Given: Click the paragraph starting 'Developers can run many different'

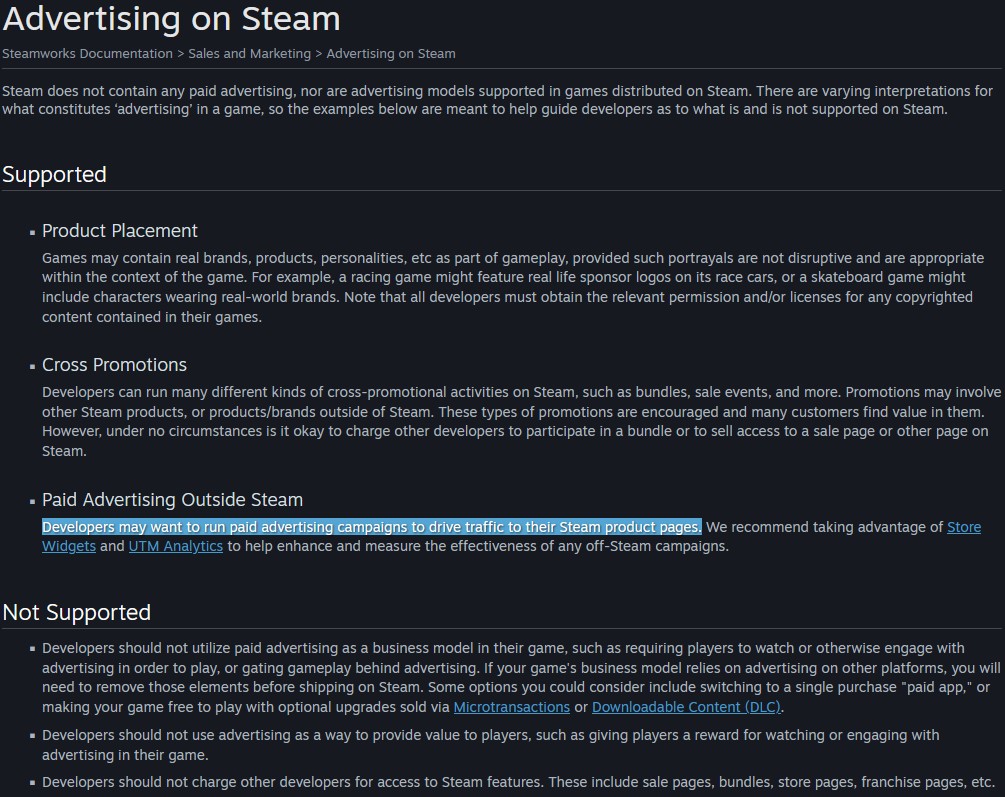Looking at the screenshot, I should 521,421.
